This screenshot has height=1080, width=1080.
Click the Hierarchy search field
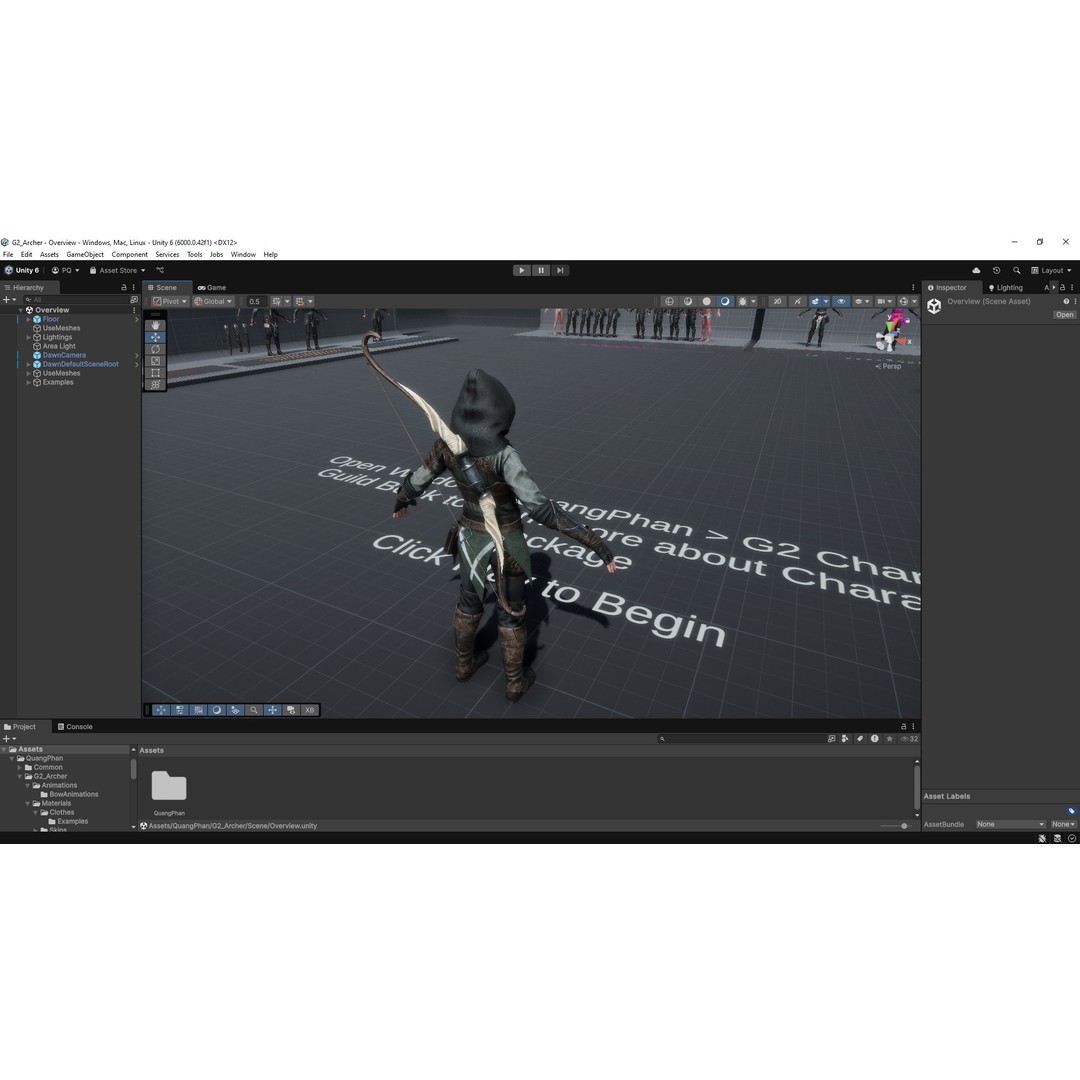pyautogui.click(x=76, y=300)
